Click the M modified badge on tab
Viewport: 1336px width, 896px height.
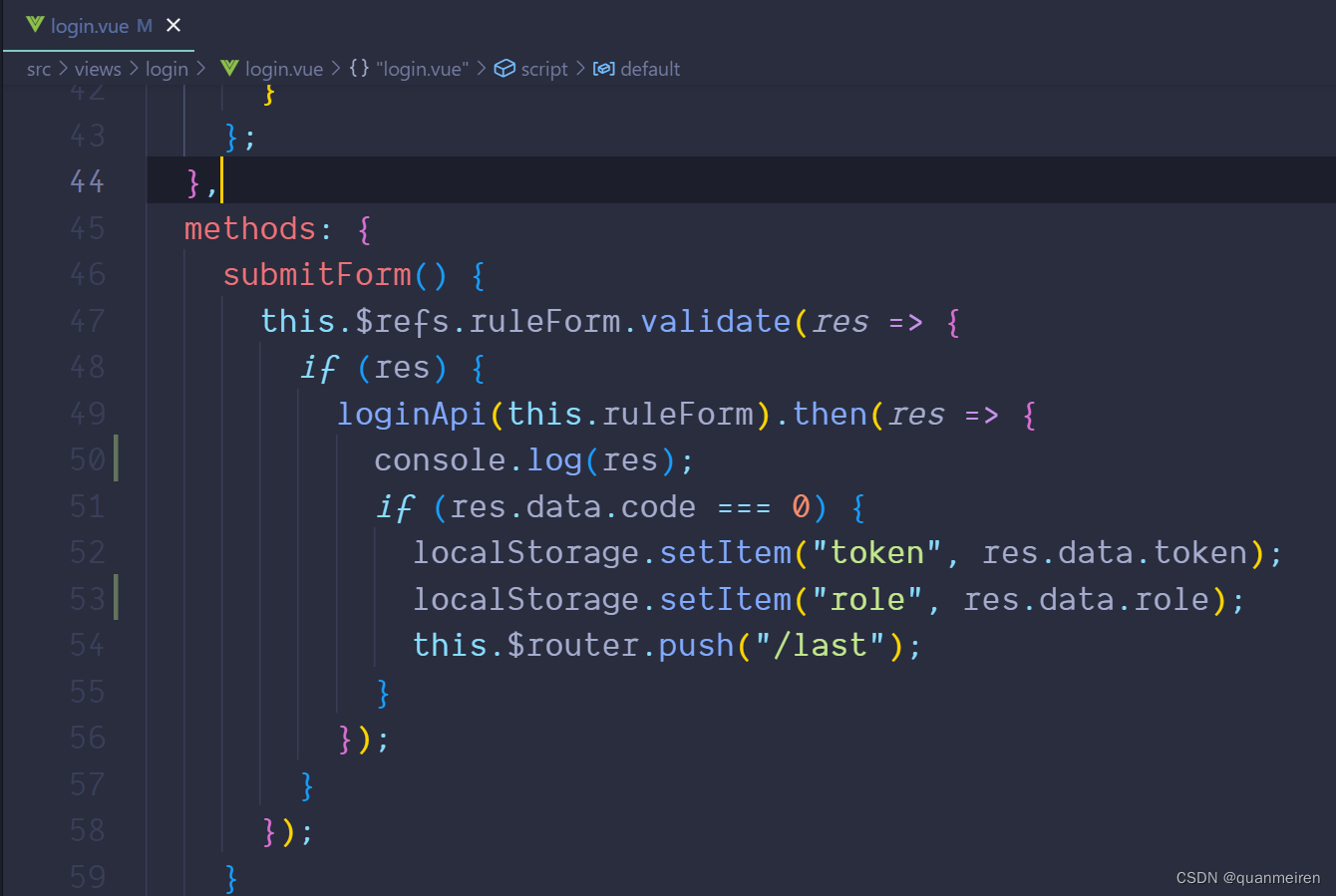pos(145,25)
